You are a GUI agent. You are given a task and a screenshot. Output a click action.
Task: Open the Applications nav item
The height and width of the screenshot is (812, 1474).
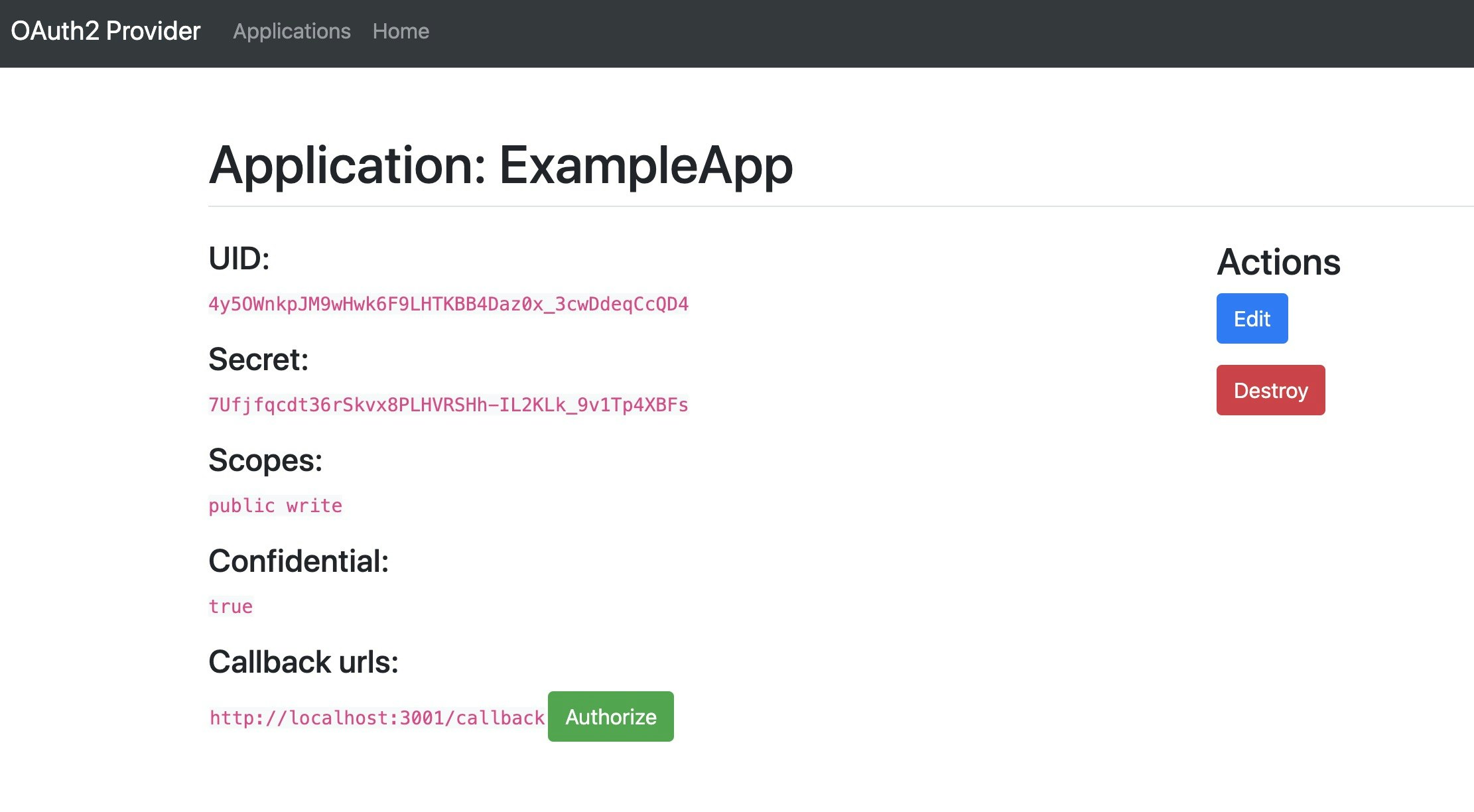point(292,31)
